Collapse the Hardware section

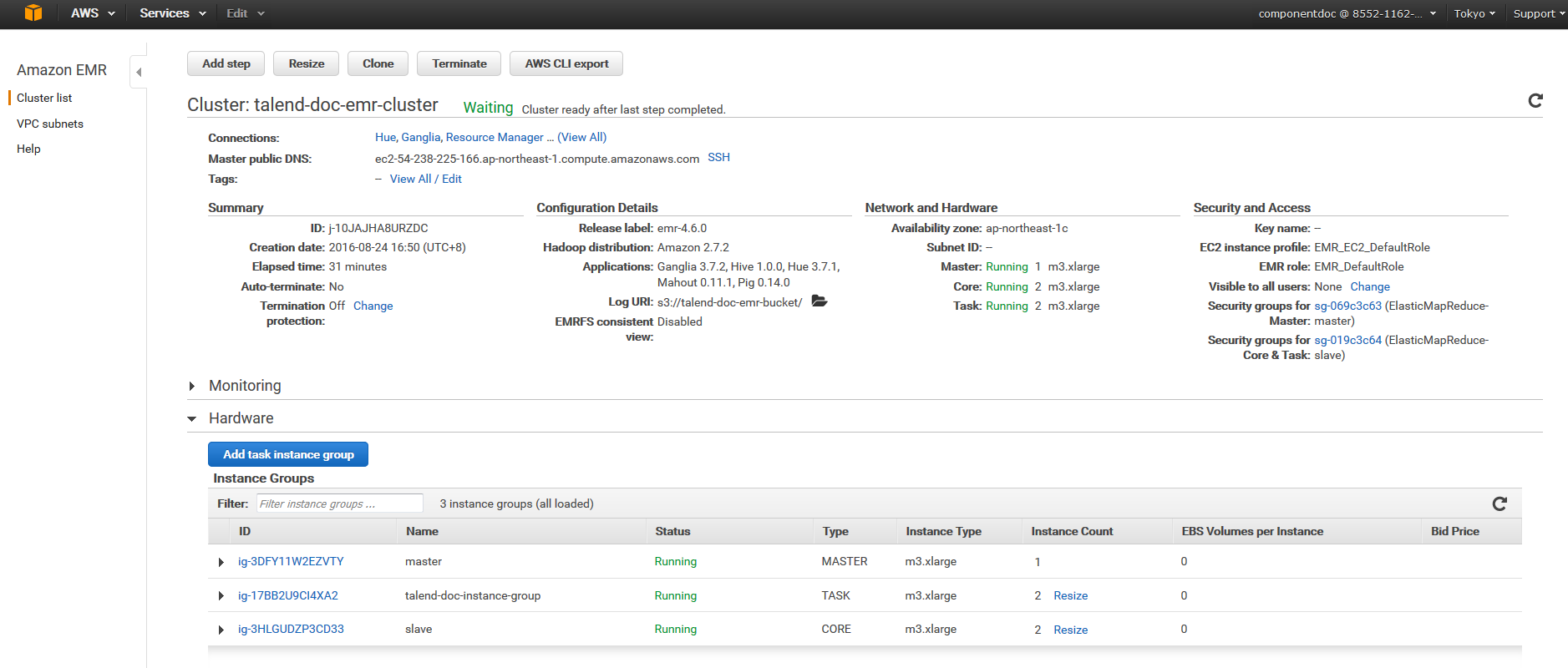[192, 418]
